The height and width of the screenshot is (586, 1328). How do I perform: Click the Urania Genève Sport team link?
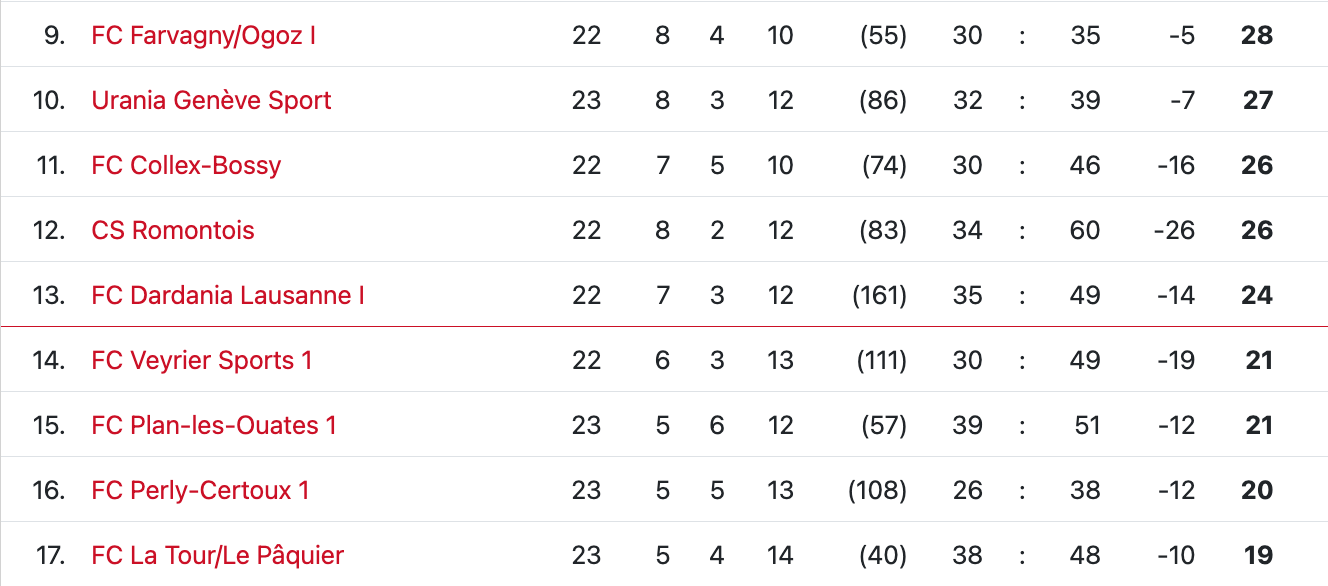(x=211, y=100)
